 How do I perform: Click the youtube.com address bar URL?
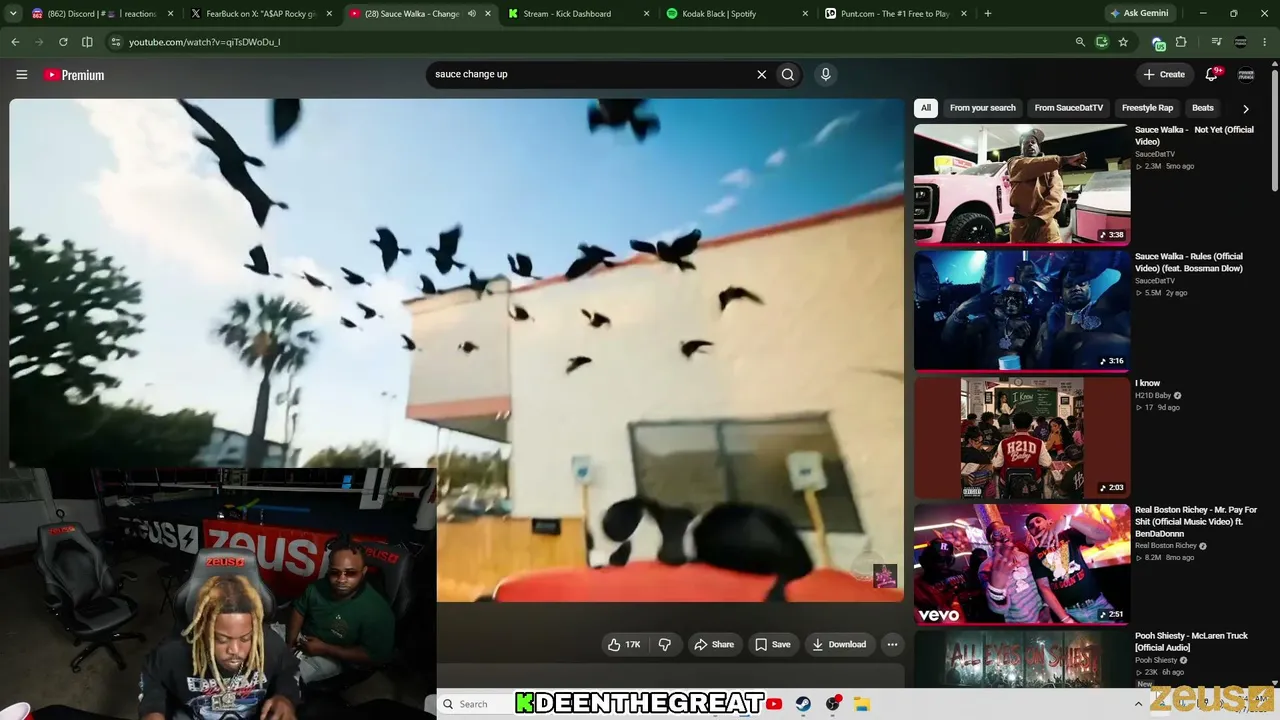204,42
